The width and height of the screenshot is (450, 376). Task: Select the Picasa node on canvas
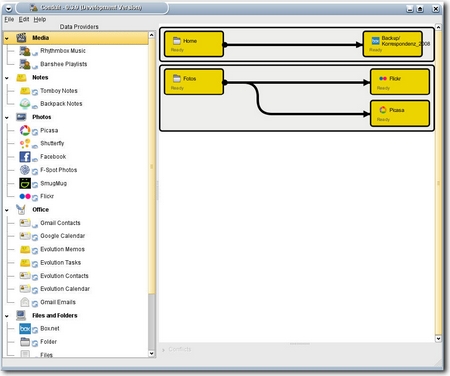400,113
